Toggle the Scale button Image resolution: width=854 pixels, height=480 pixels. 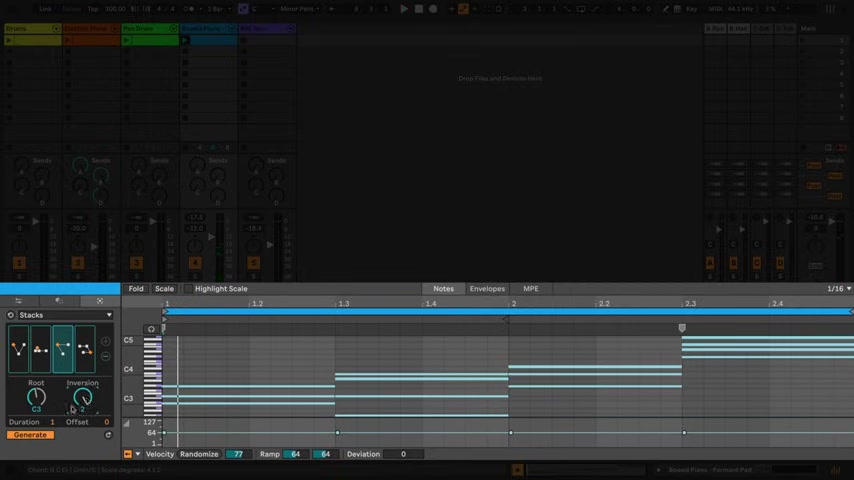[x=164, y=289]
